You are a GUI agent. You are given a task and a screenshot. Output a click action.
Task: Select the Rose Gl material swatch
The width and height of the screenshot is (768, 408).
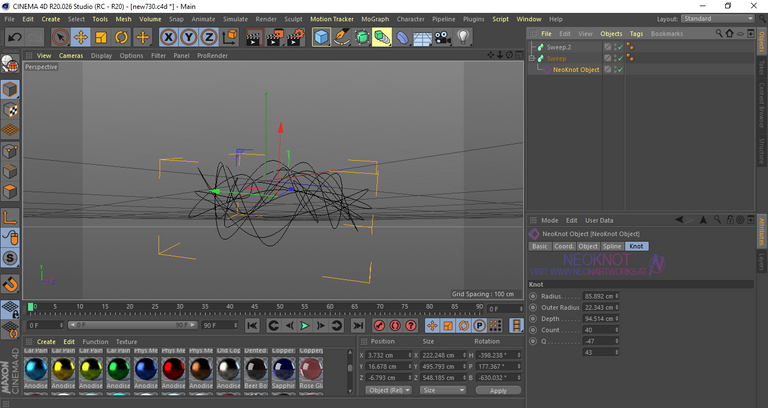[x=311, y=369]
